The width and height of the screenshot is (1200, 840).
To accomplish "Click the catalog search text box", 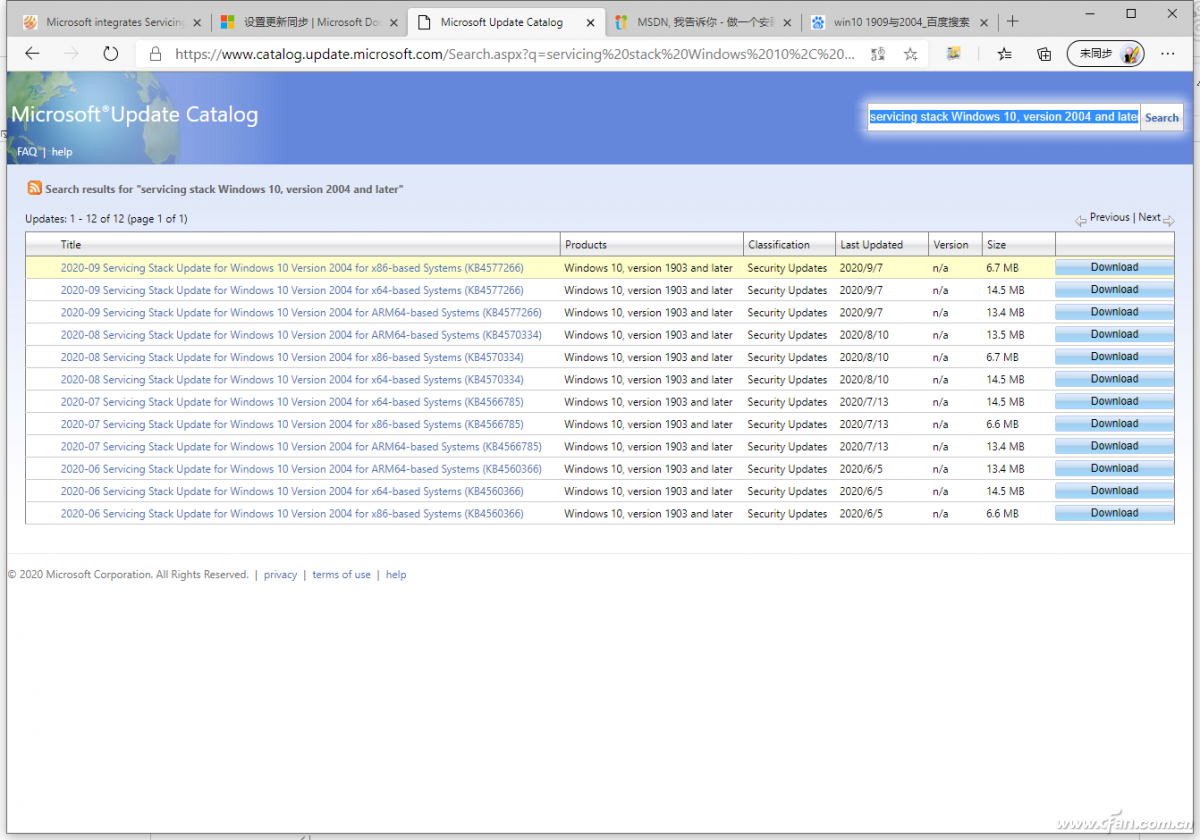I will 1003,117.
